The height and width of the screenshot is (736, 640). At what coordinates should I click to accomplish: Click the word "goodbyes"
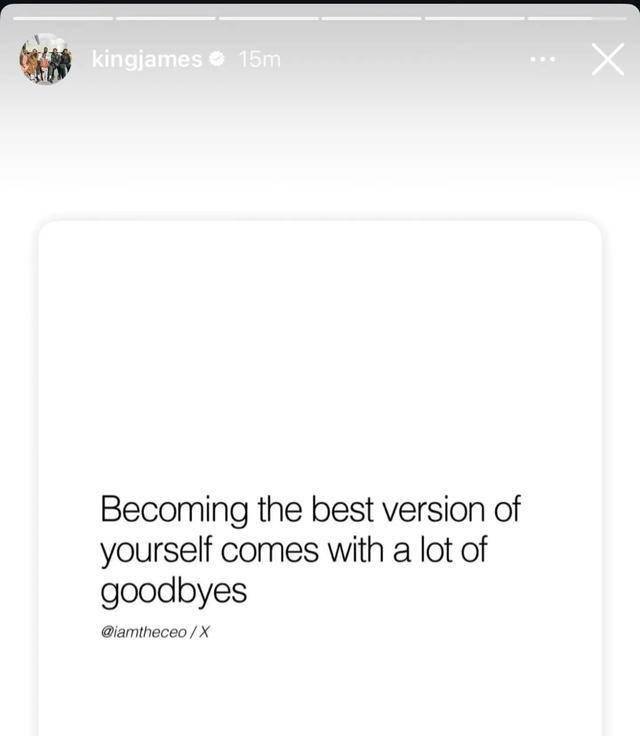click(173, 591)
